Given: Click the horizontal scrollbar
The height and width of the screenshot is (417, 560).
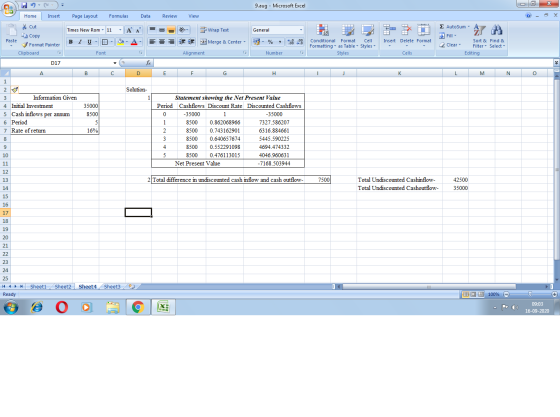Looking at the screenshot, I should [429, 286].
